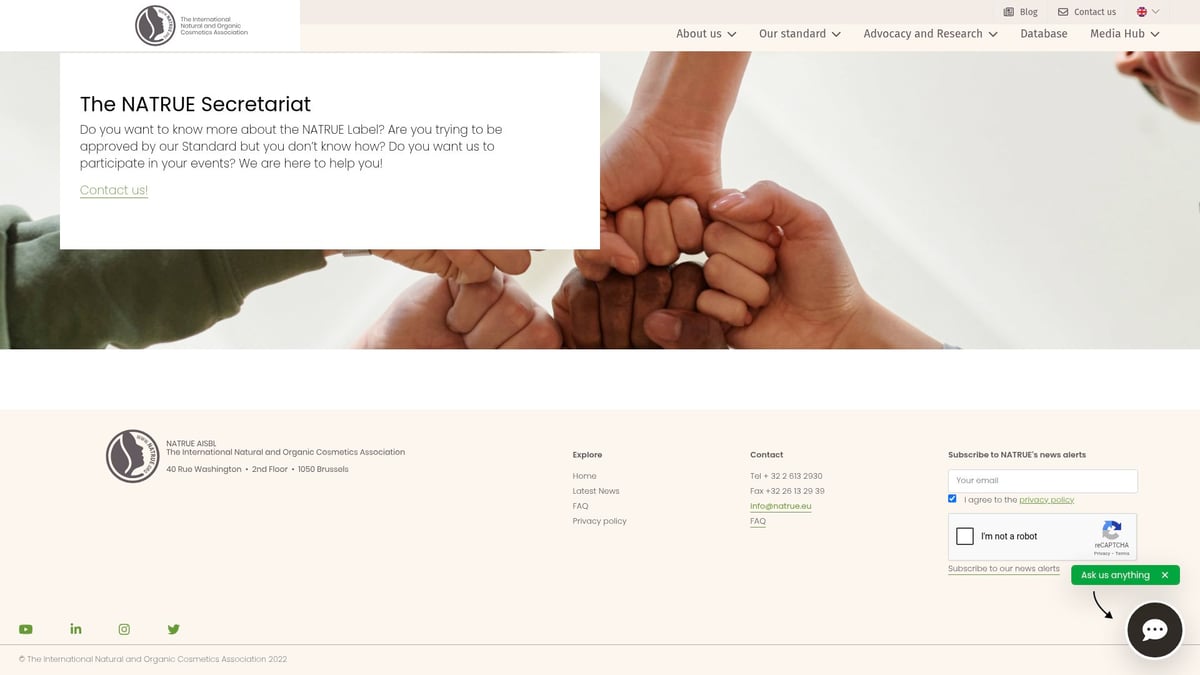
Task: Go to the Database menu item
Action: tap(1043, 34)
